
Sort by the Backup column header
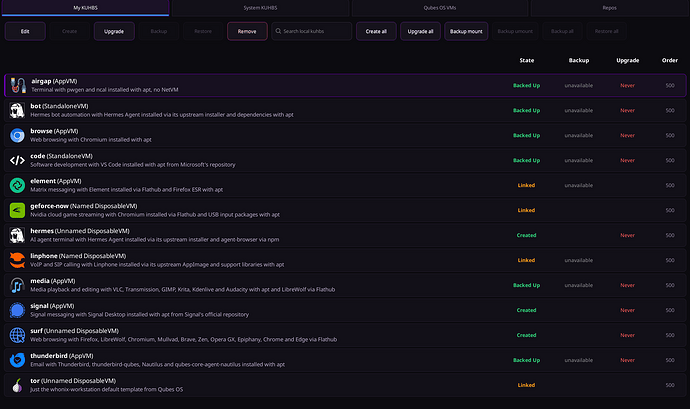[579, 60]
